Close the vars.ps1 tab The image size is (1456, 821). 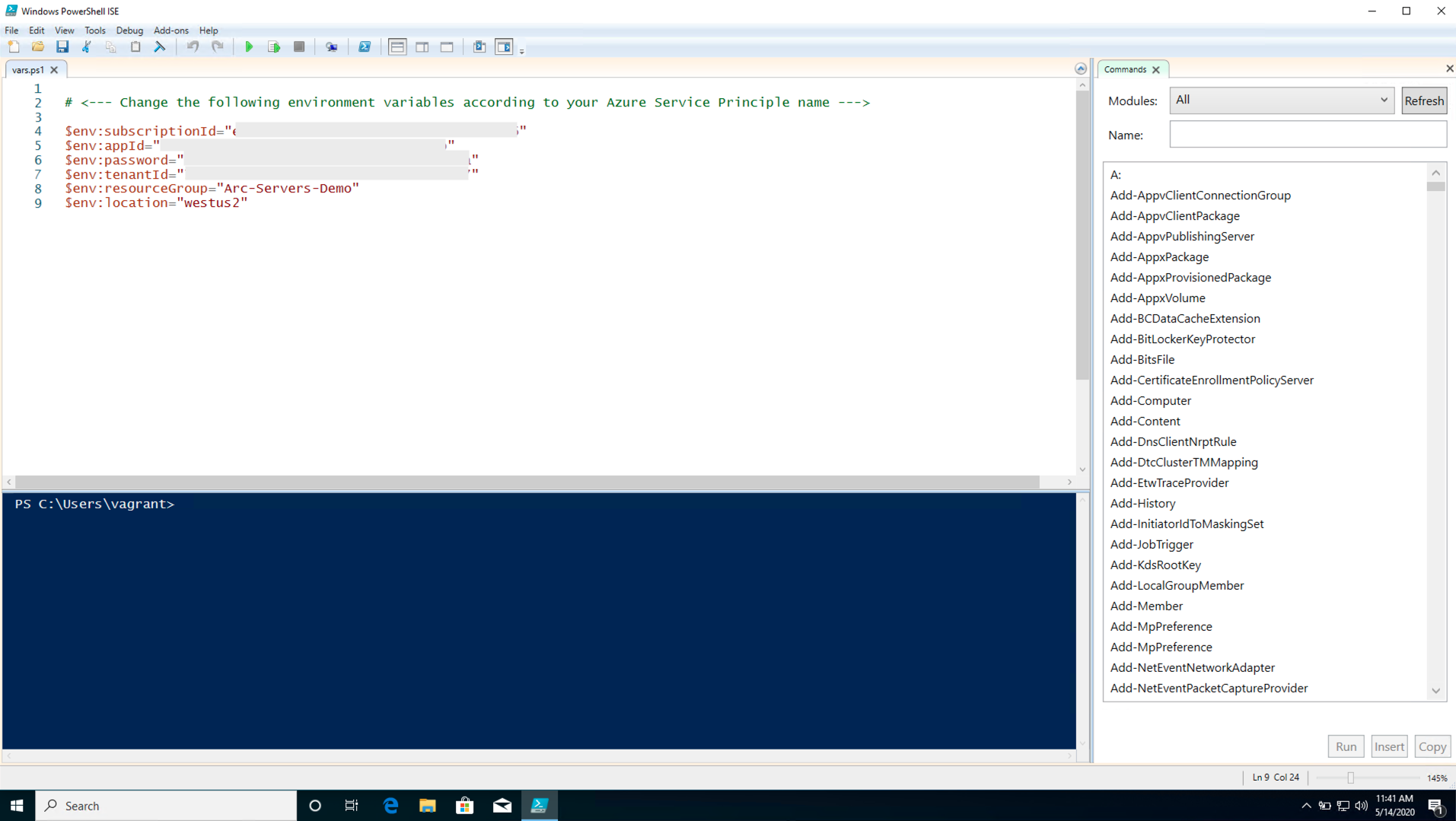point(54,70)
